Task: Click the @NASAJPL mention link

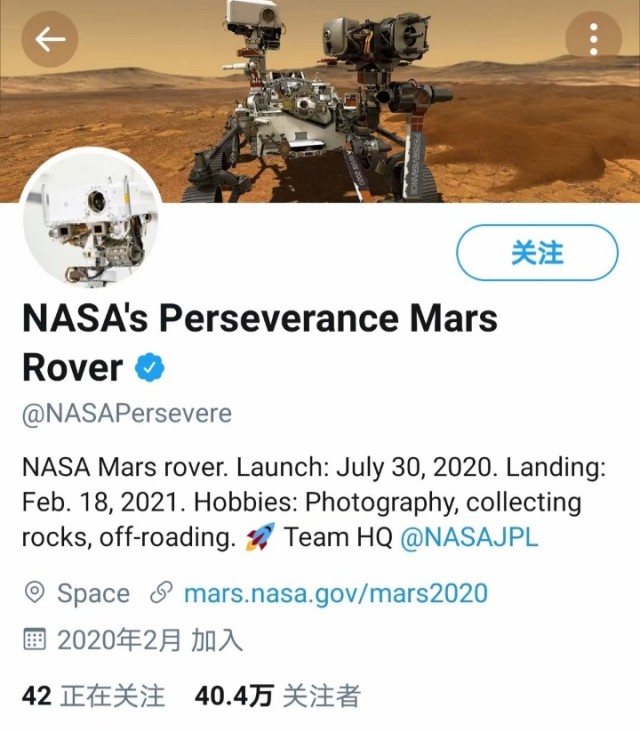Action: [469, 537]
